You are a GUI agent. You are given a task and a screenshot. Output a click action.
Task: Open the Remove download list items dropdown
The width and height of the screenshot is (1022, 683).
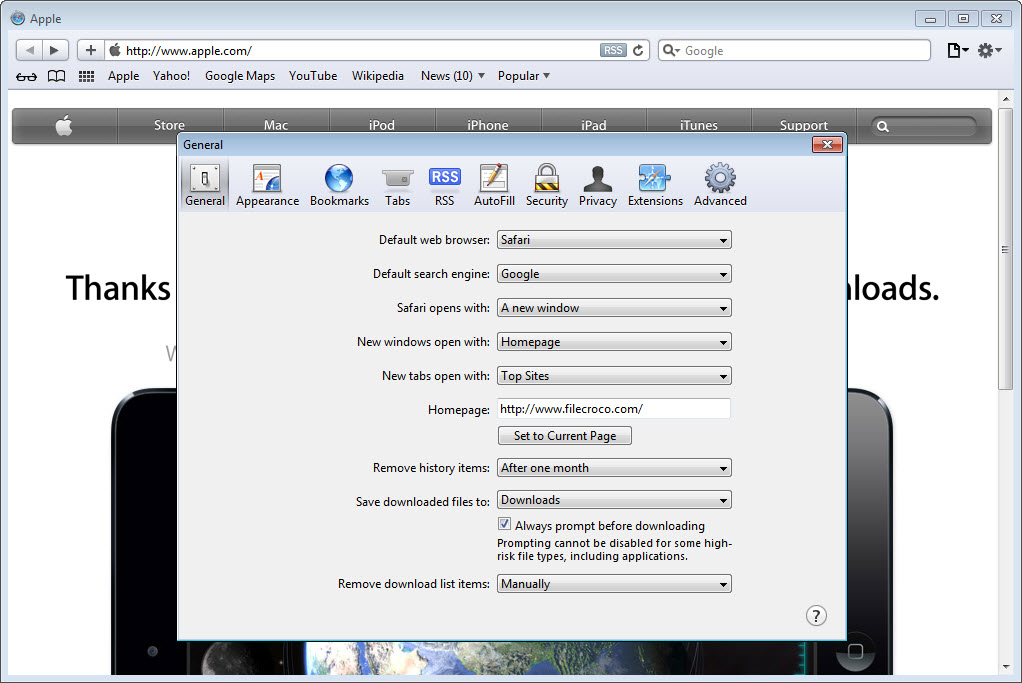(x=614, y=583)
